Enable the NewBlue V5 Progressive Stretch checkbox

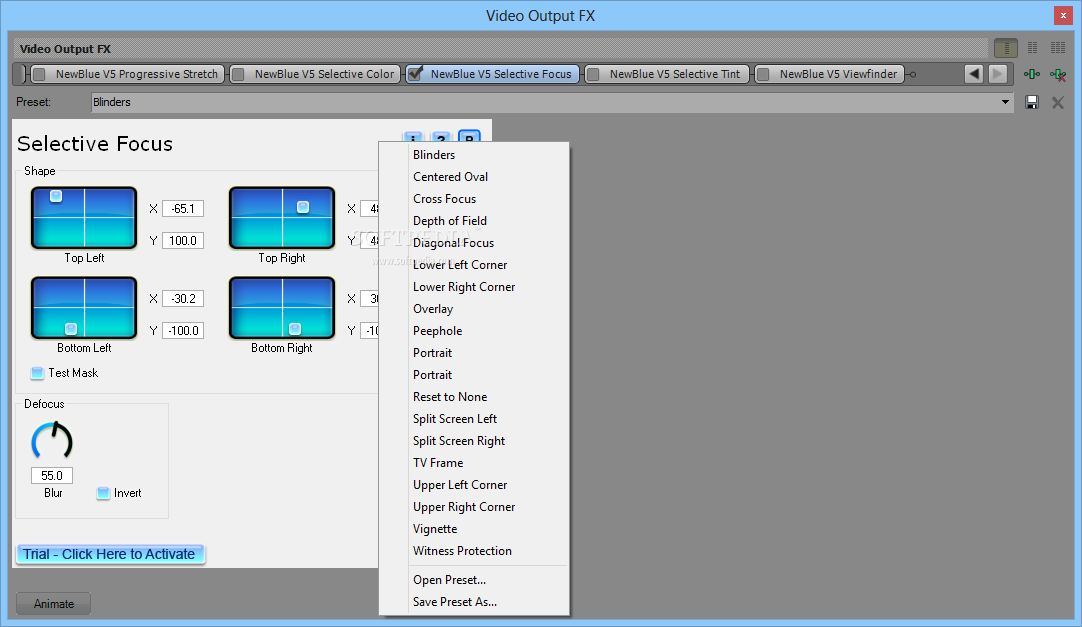[39, 74]
